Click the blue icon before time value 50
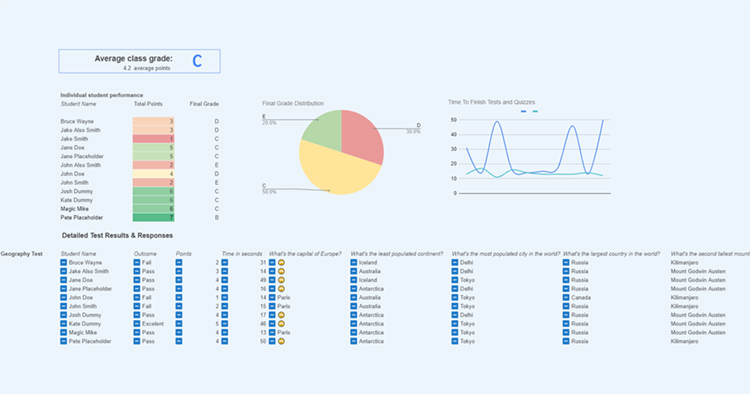 tap(225, 341)
